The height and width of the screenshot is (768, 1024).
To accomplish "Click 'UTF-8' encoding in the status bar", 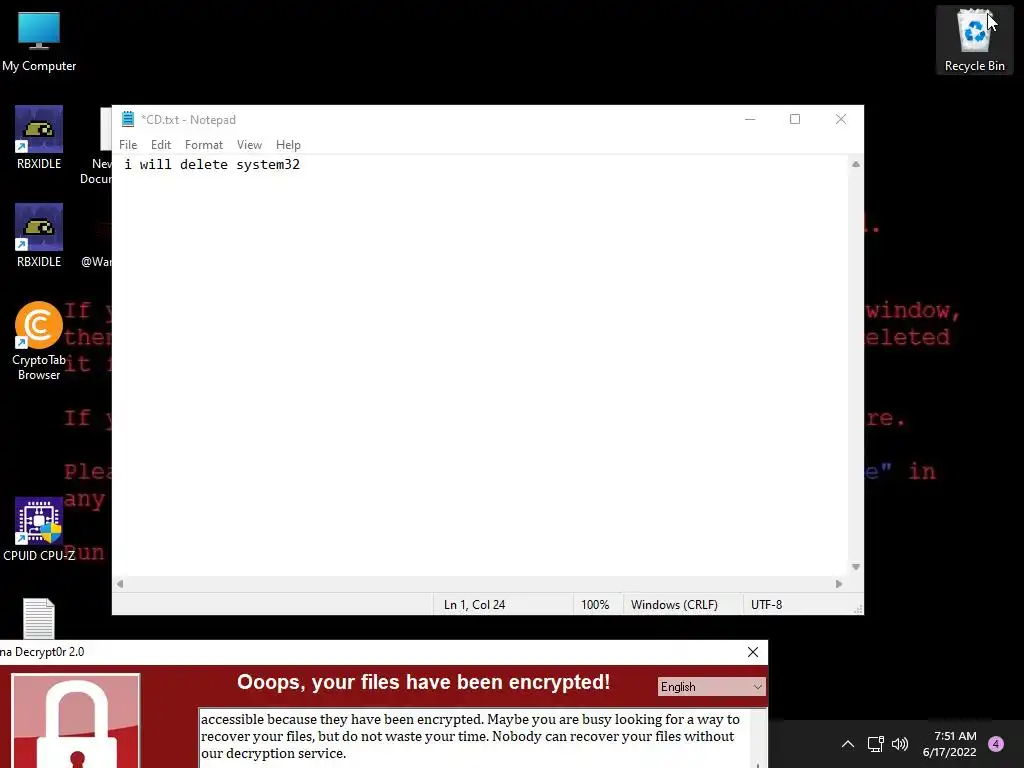I will click(x=767, y=605).
